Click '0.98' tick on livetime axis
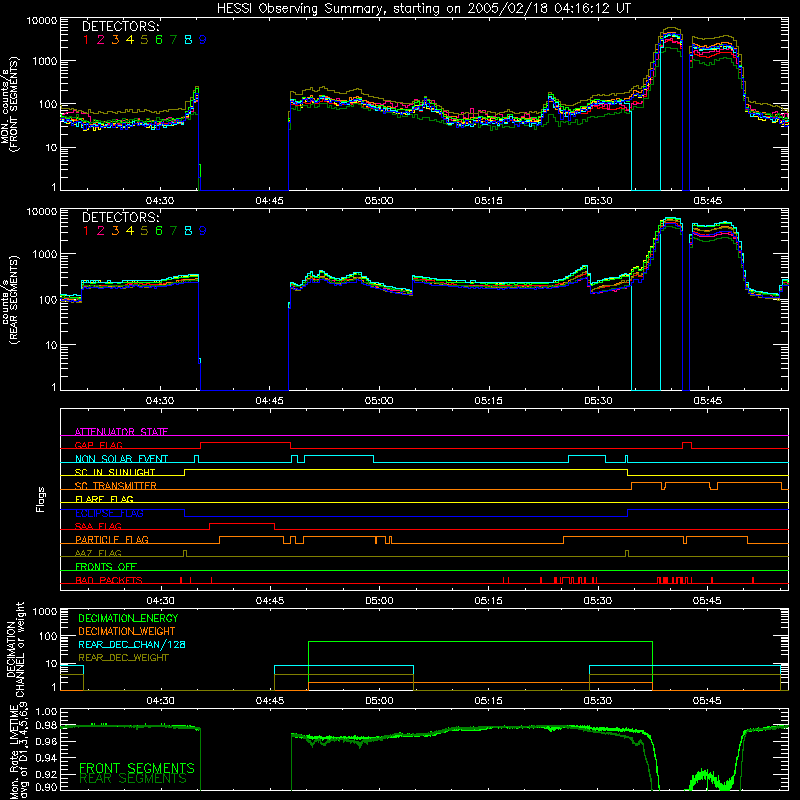The width and height of the screenshot is (800, 800). tap(46, 725)
